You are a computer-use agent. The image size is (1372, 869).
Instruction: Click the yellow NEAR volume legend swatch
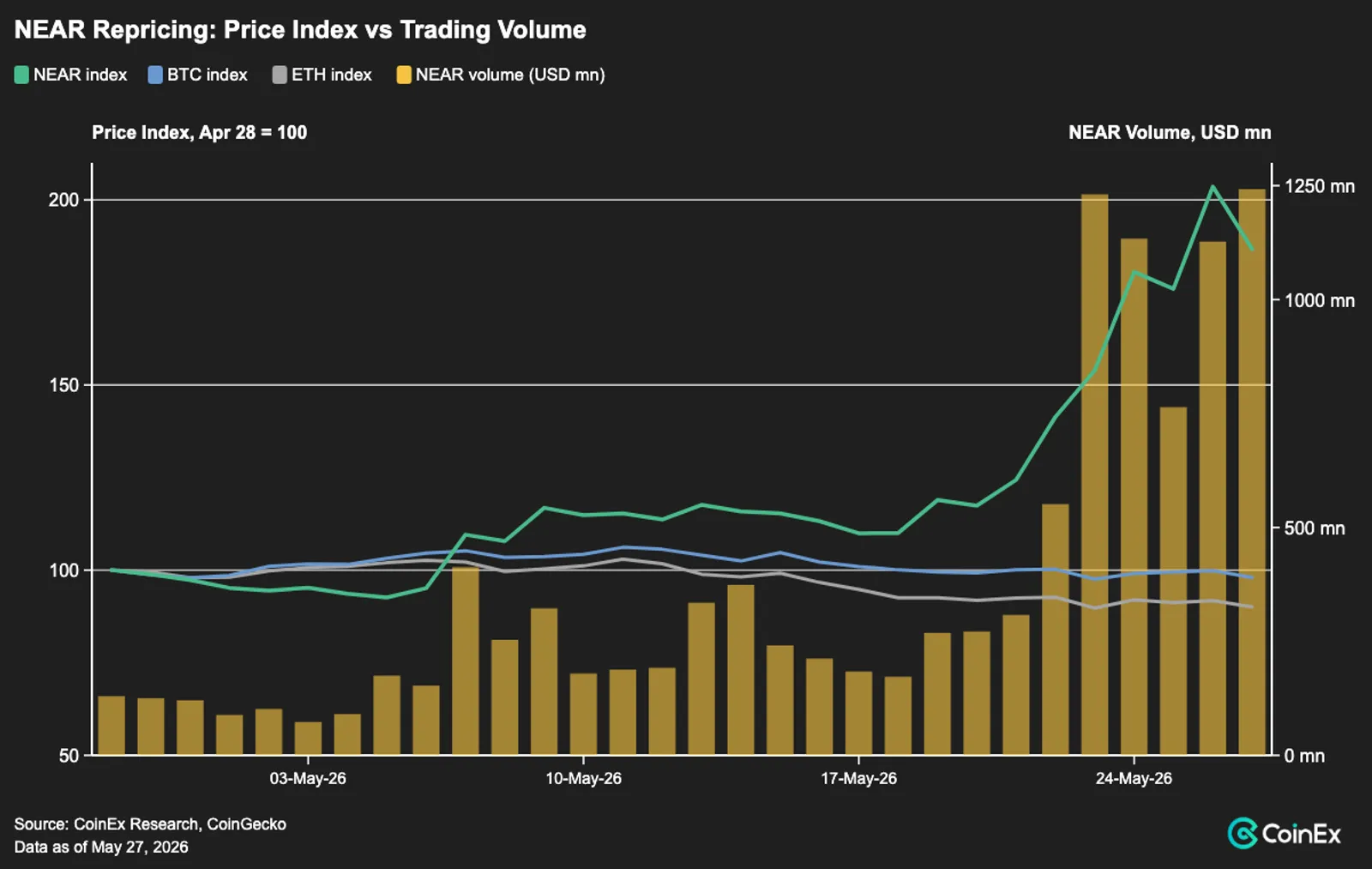point(404,75)
